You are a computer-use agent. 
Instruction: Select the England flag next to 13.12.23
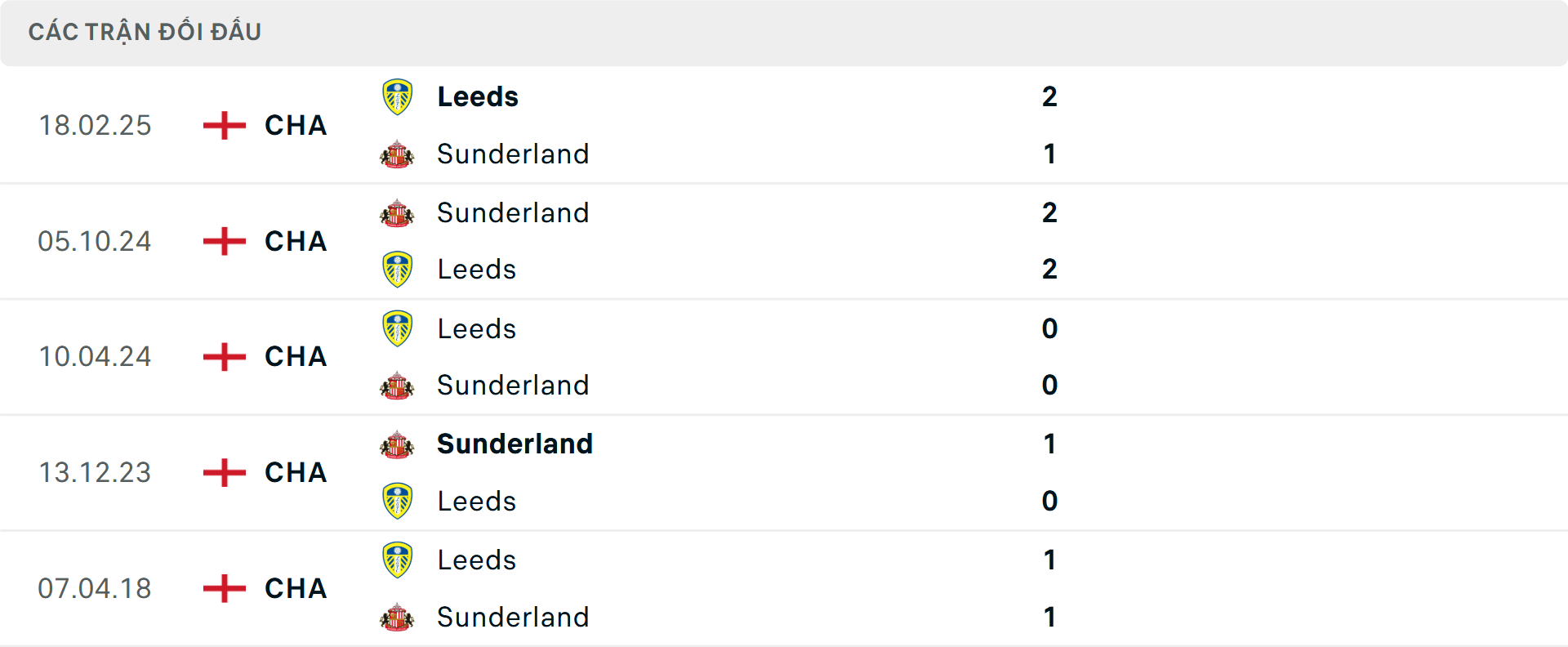pyautogui.click(x=222, y=473)
